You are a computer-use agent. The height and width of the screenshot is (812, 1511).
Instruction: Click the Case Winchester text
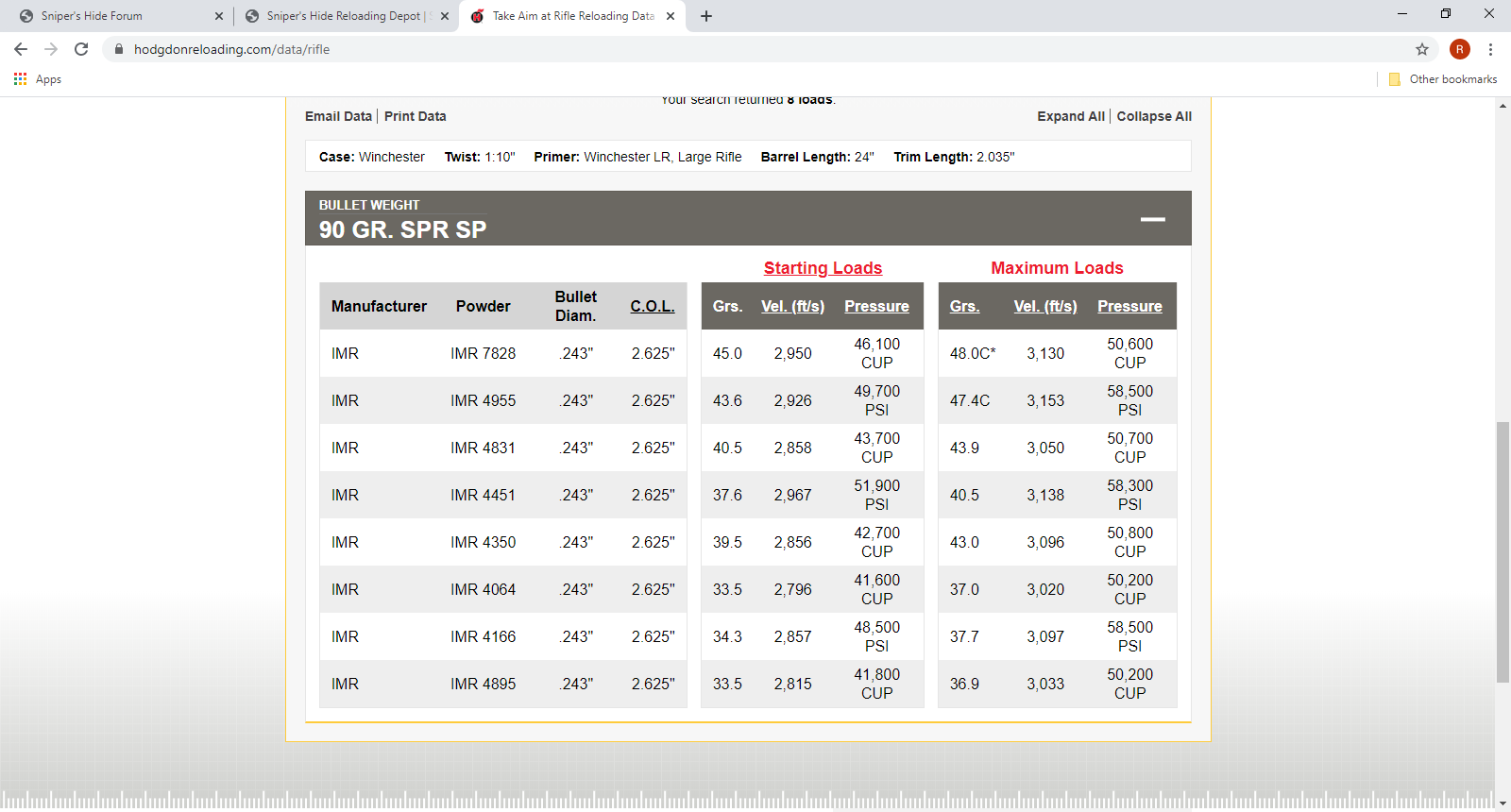[x=372, y=157]
